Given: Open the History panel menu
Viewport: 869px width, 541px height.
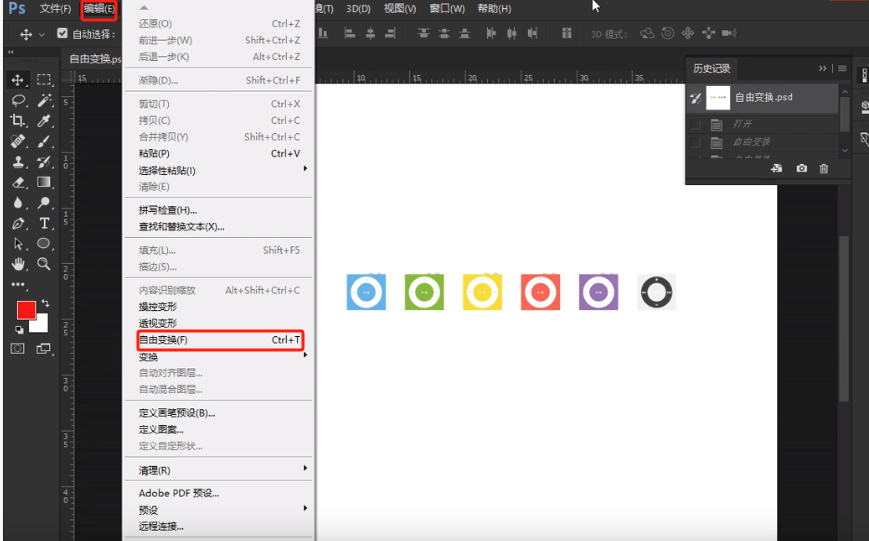Looking at the screenshot, I should coord(842,69).
